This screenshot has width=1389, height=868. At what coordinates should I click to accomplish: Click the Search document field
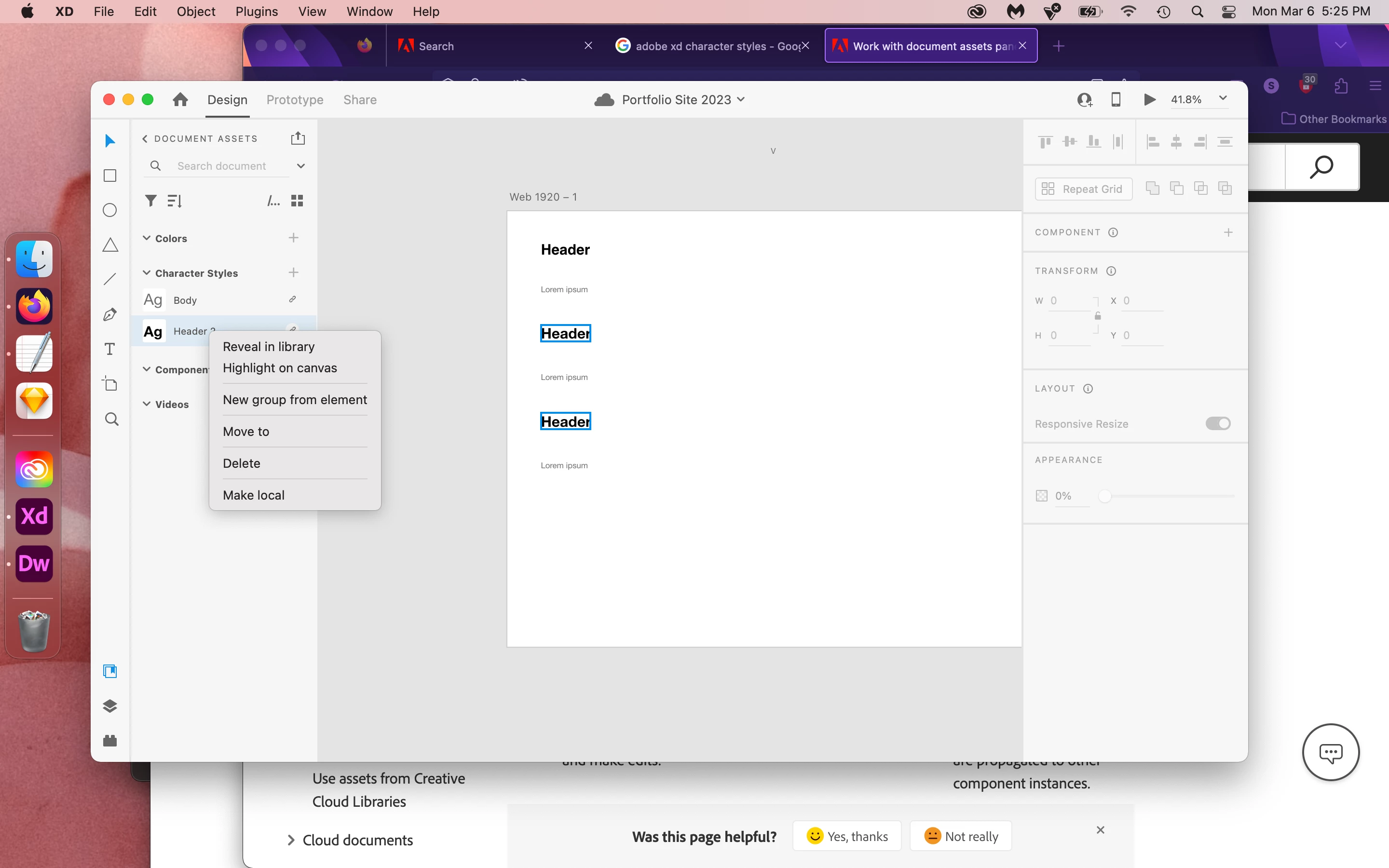[x=221, y=166]
